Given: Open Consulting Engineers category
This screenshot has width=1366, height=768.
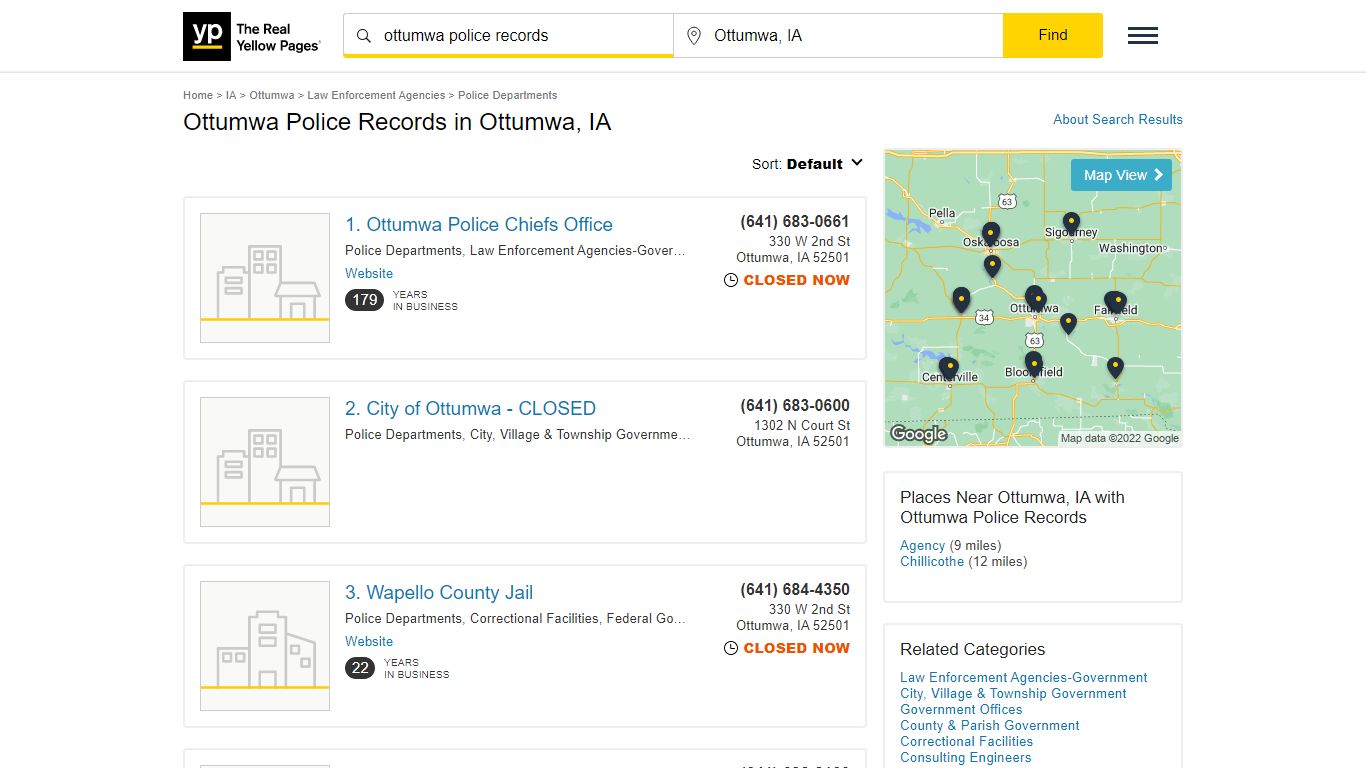Looking at the screenshot, I should 966,758.
